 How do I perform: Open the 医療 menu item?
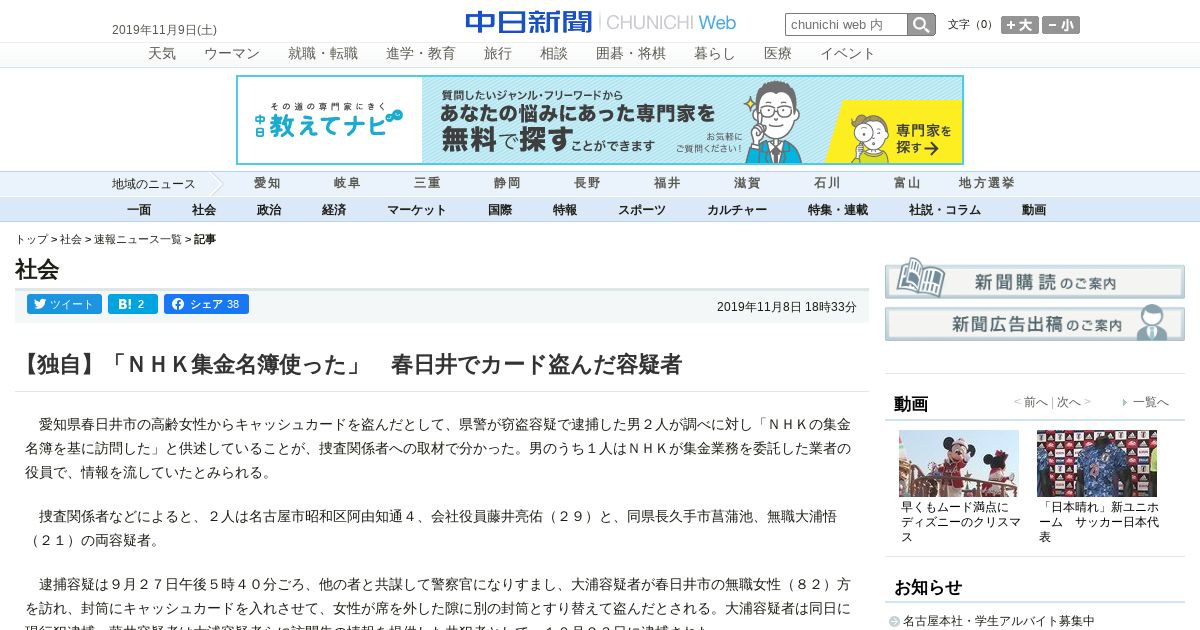tap(778, 54)
